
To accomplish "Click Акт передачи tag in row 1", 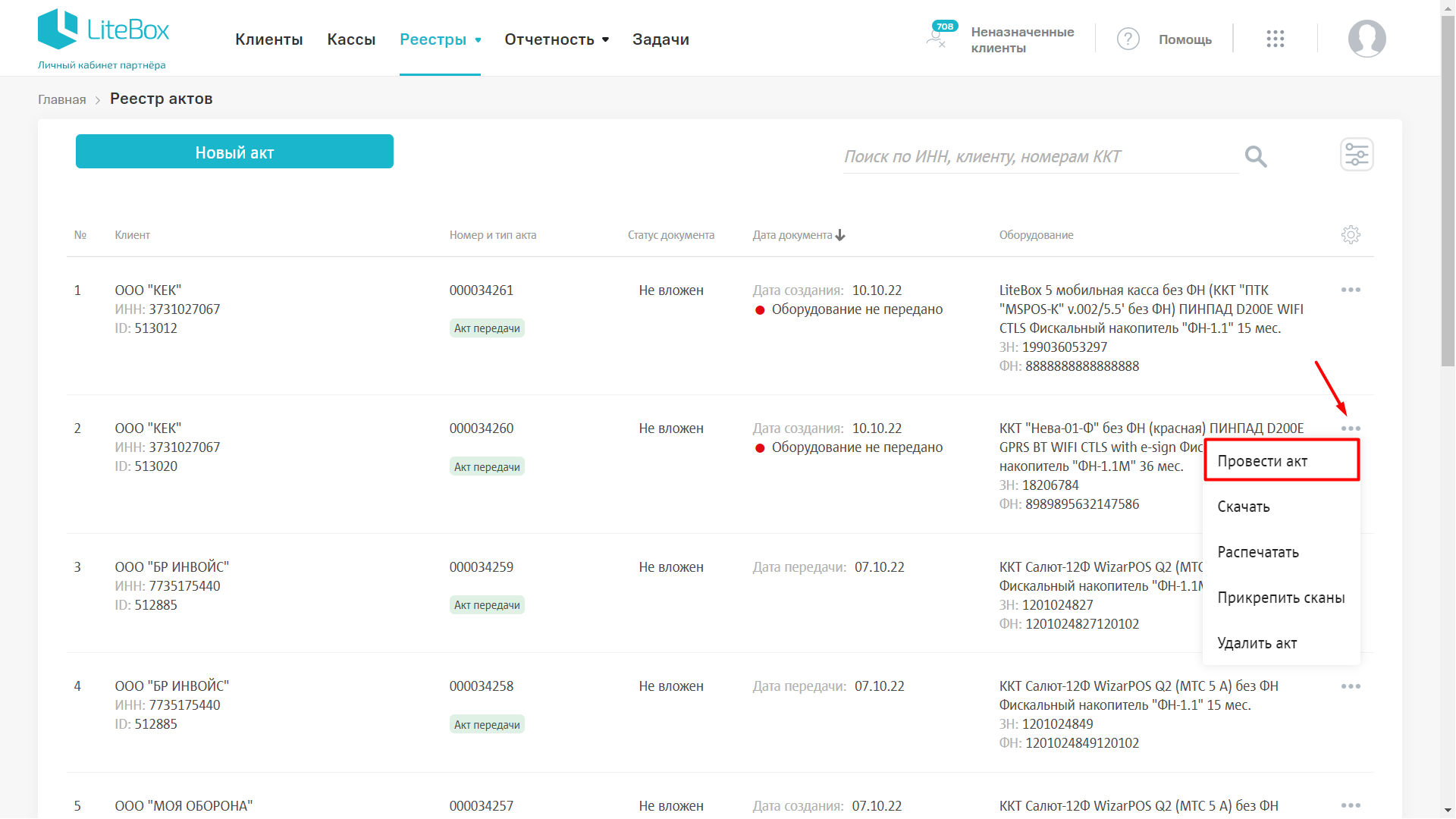I will coord(487,328).
